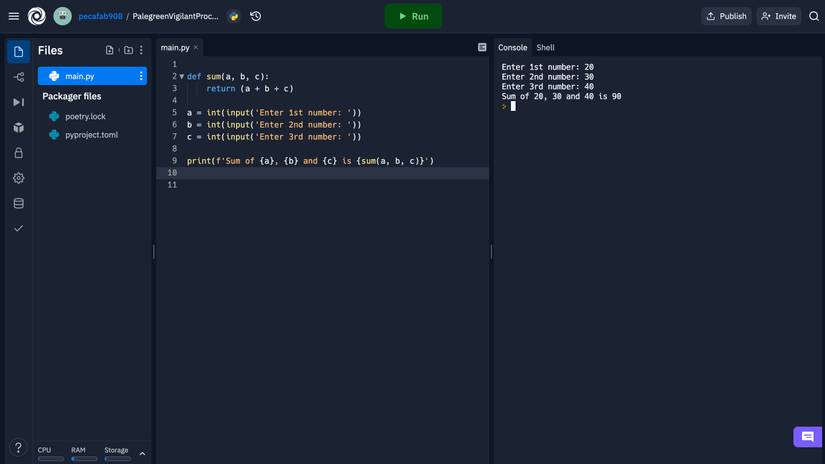Click the new file icon
The width and height of the screenshot is (825, 464).
(109, 50)
